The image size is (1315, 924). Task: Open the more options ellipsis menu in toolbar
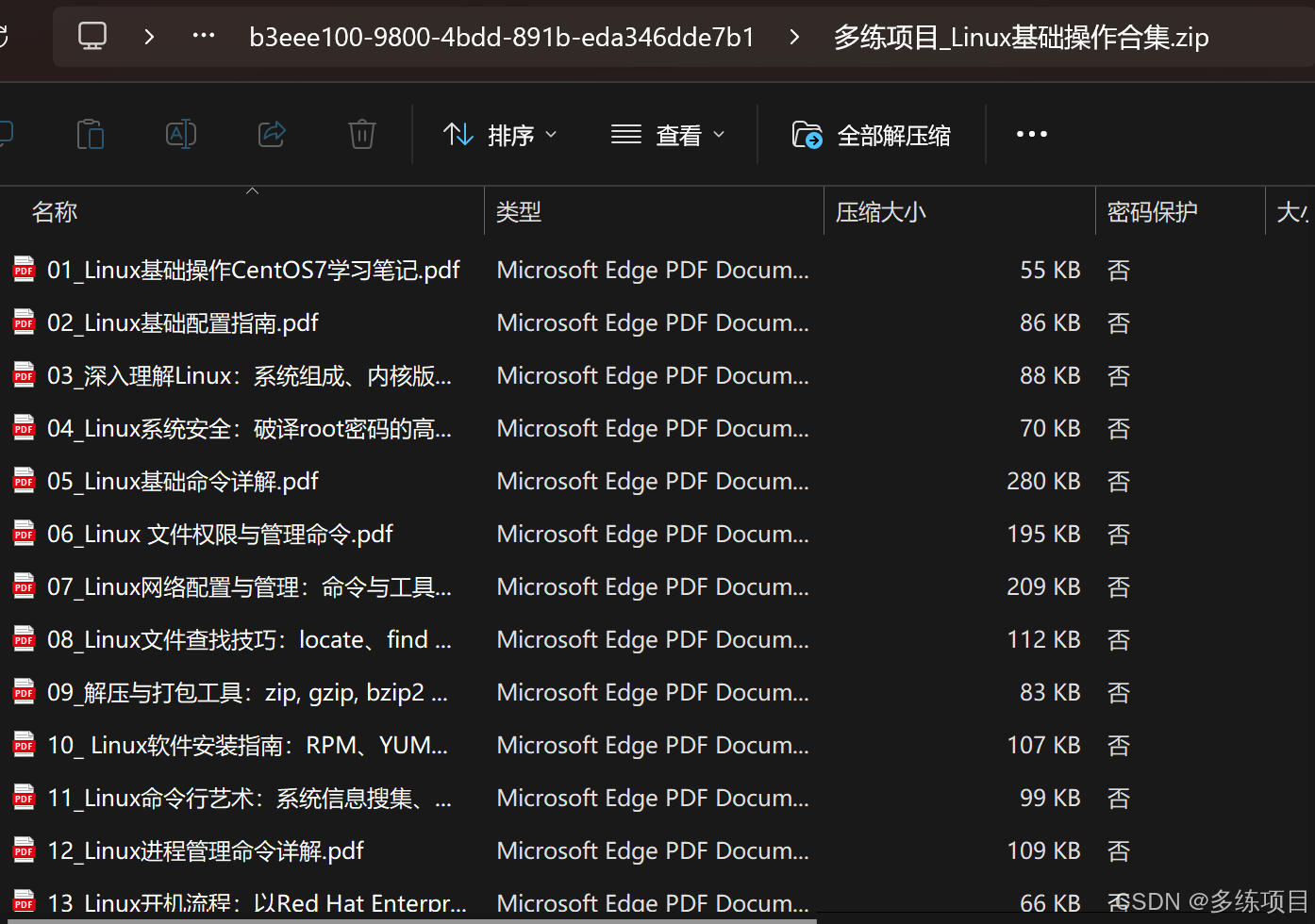click(x=1031, y=134)
